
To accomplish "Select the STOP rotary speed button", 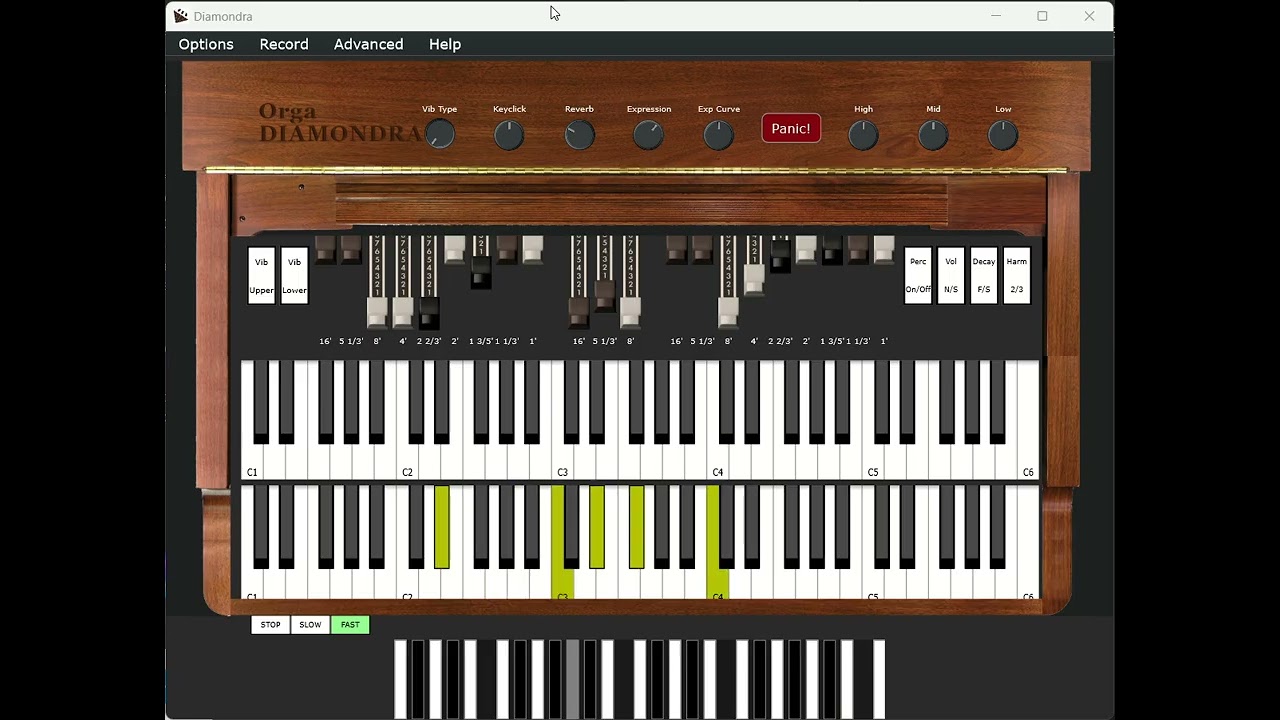I will coord(270,625).
